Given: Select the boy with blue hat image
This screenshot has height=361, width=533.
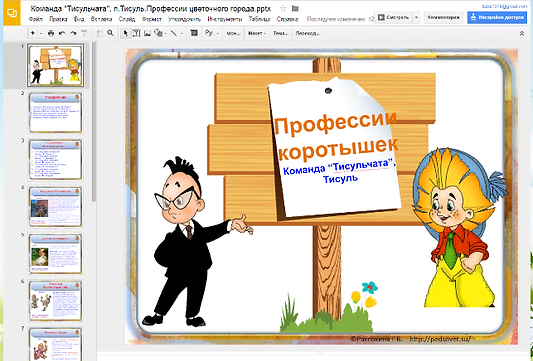Looking at the screenshot, I should [459, 227].
